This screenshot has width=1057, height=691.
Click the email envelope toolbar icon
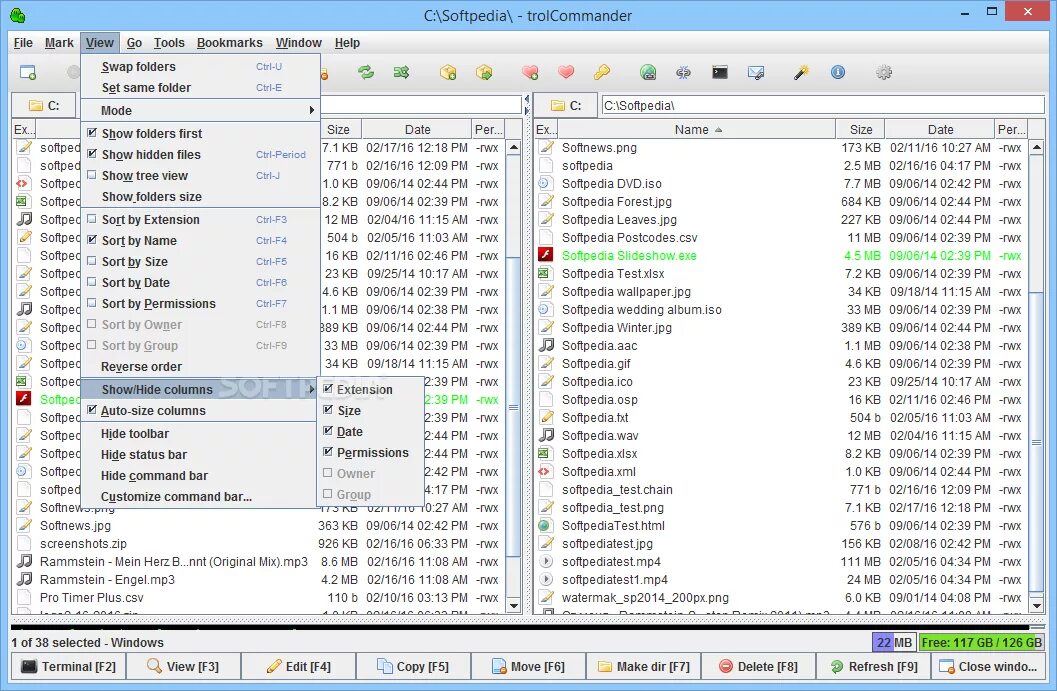point(756,72)
